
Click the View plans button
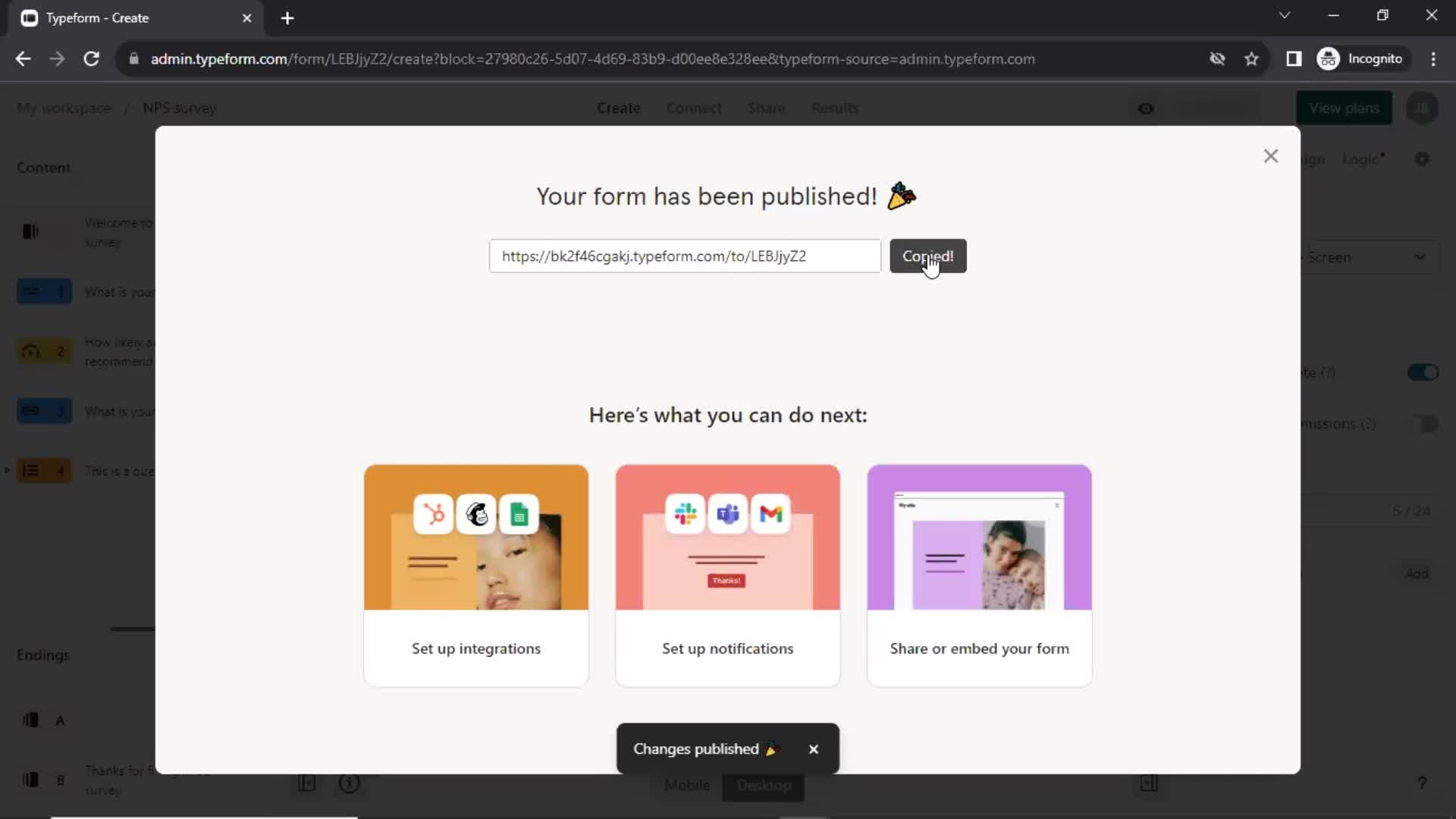[x=1345, y=108]
